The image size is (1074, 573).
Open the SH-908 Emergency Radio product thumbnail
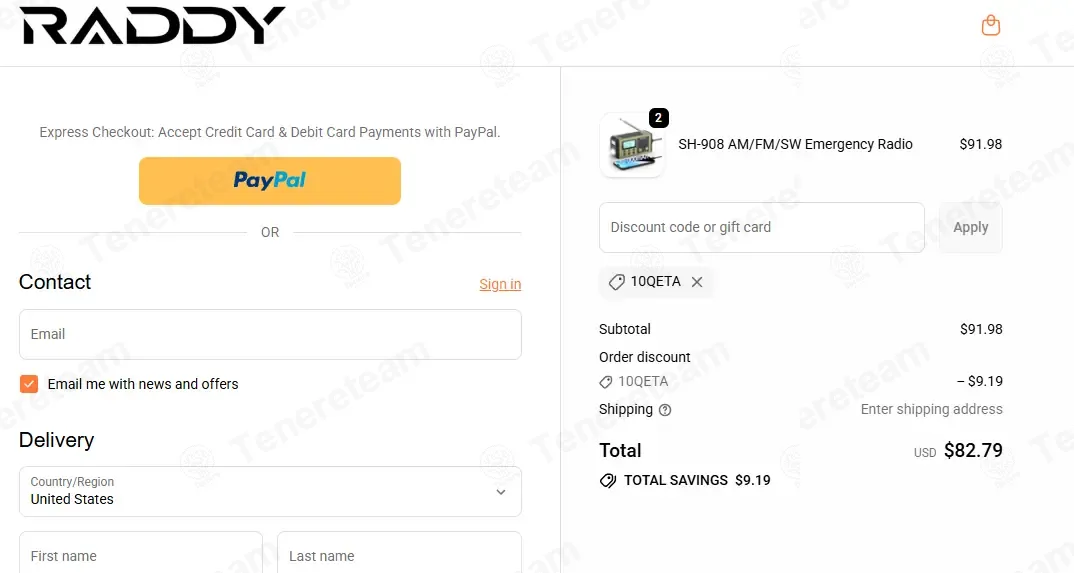[x=632, y=146]
